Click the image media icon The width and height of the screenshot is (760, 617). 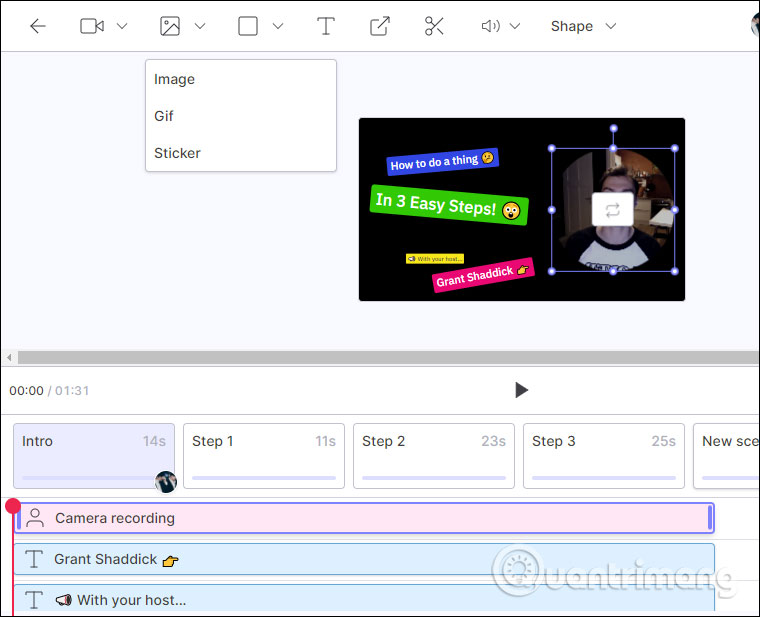(x=170, y=27)
